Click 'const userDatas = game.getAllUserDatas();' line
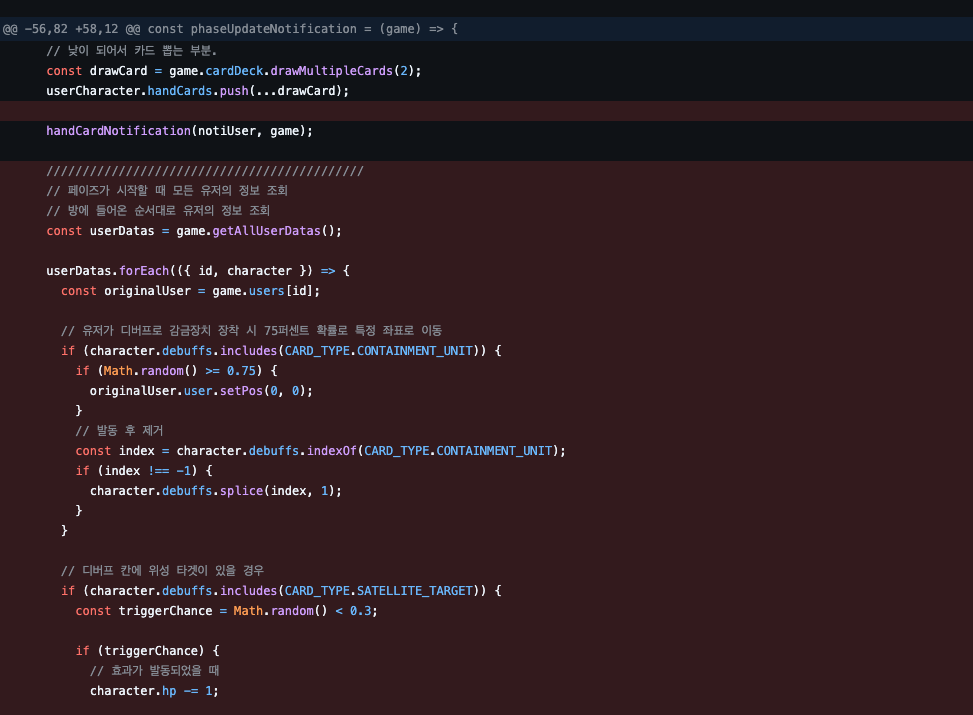 pyautogui.click(x=194, y=231)
